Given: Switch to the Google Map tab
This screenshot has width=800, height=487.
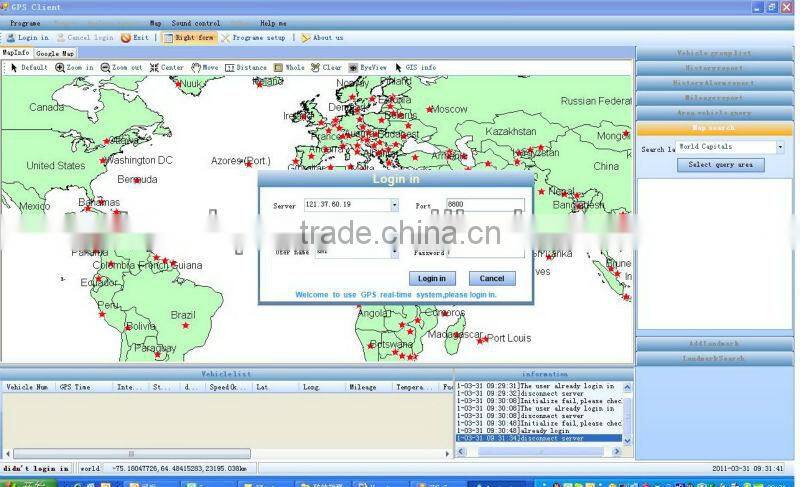Looking at the screenshot, I should tap(55, 53).
